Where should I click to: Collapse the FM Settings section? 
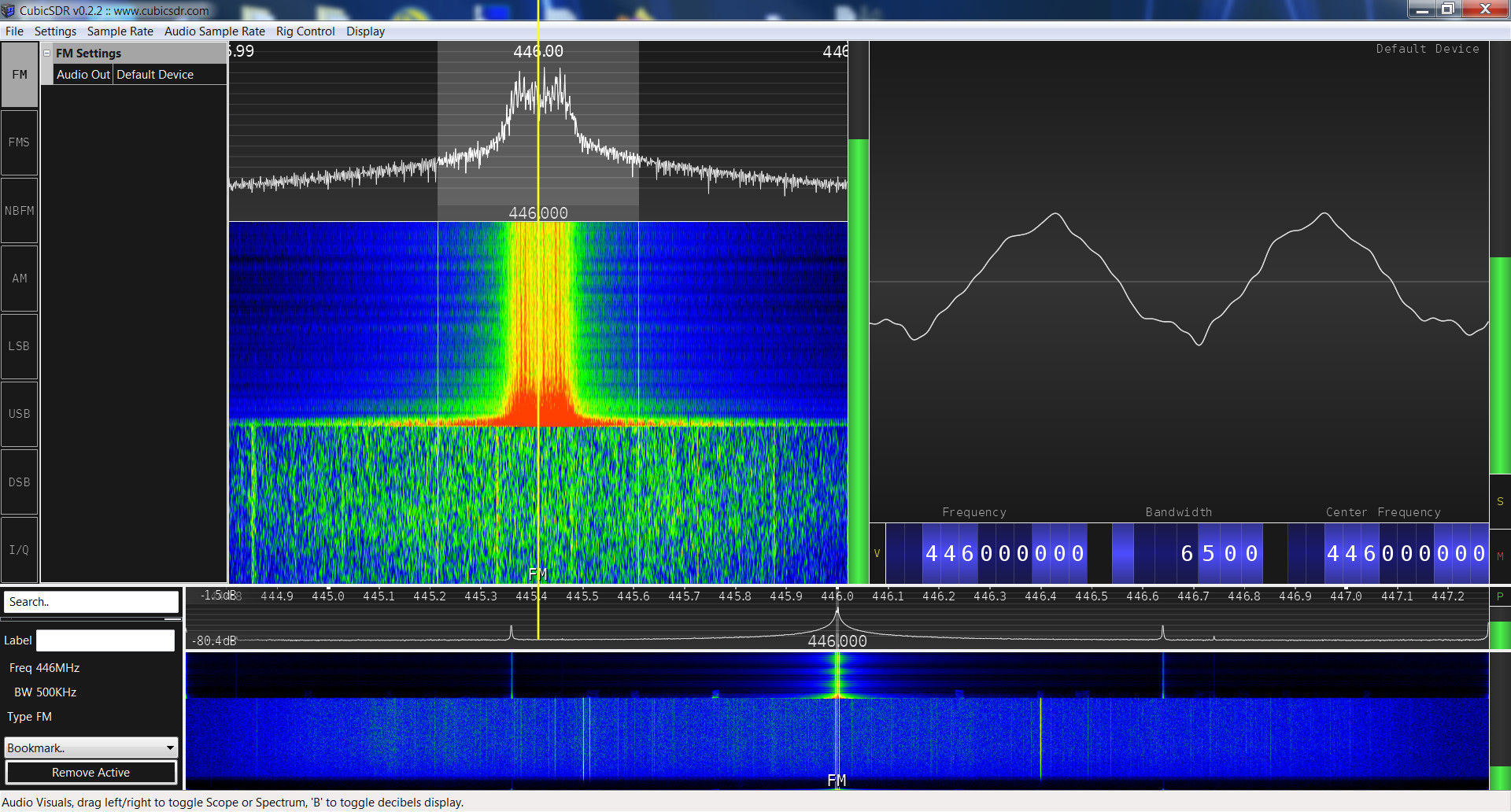(x=47, y=54)
